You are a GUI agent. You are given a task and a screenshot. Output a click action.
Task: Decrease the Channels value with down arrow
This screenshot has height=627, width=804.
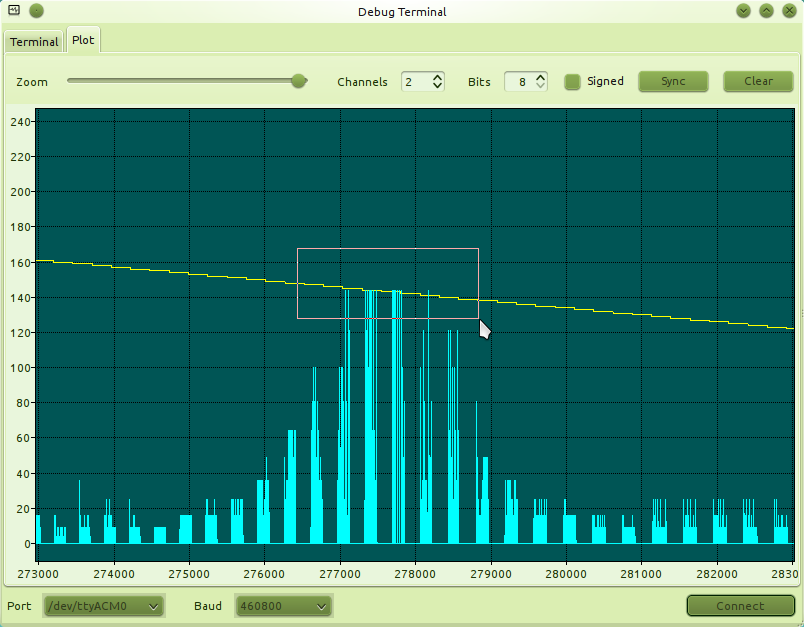[437, 86]
